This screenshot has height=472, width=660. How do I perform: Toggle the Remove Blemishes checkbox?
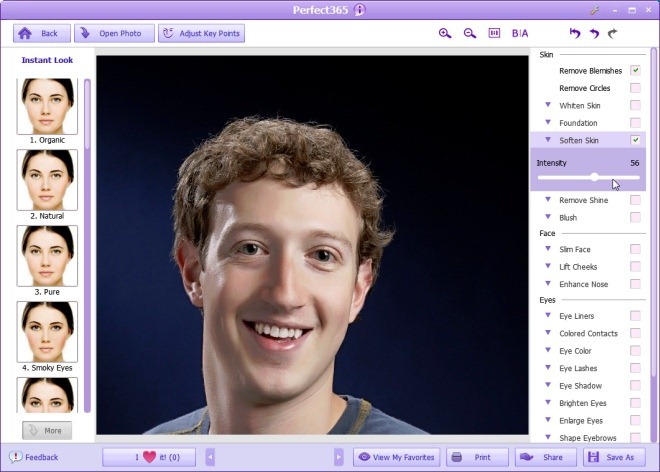click(x=635, y=70)
